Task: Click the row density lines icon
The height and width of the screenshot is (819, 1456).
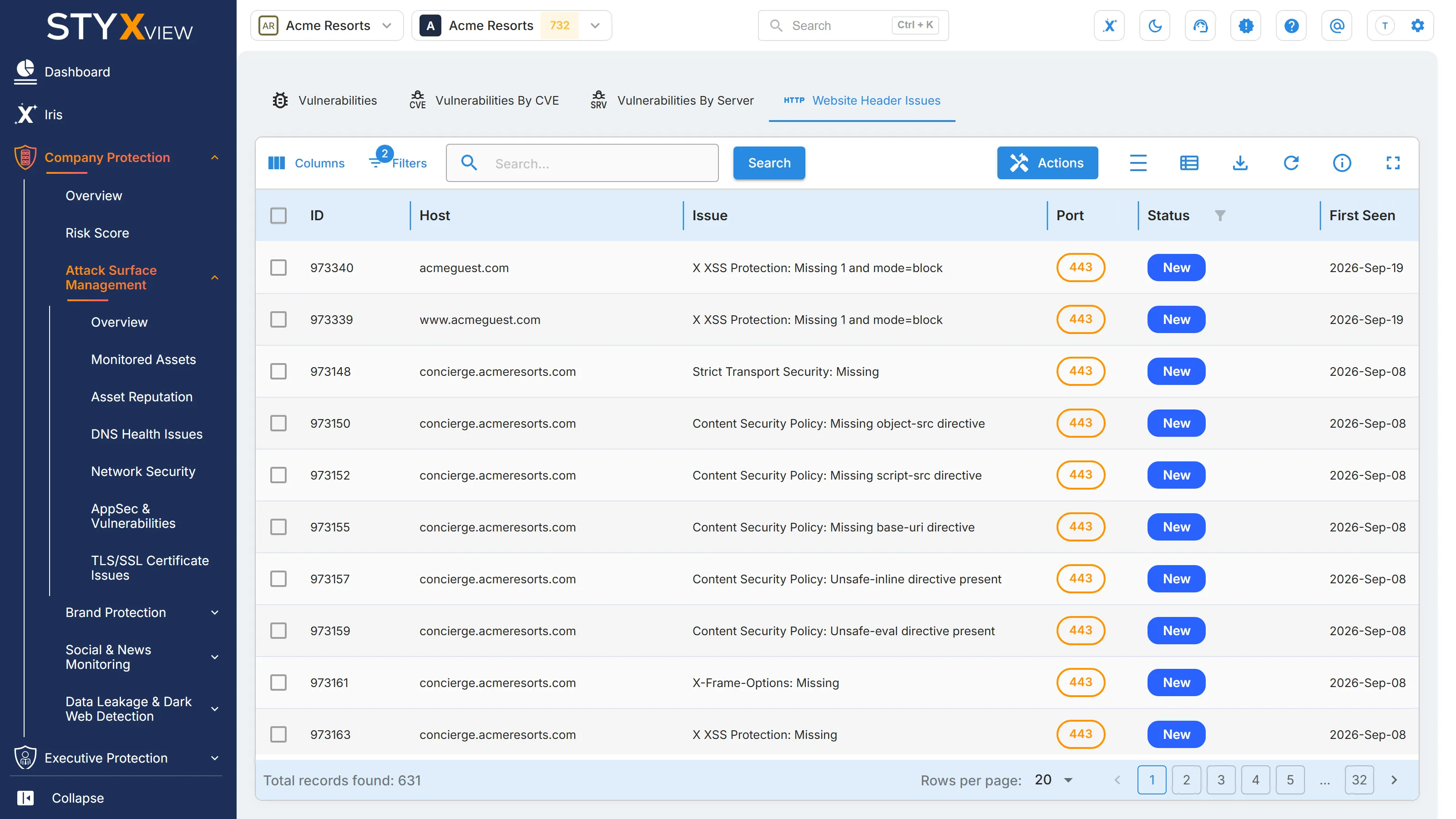Action: pos(1138,163)
